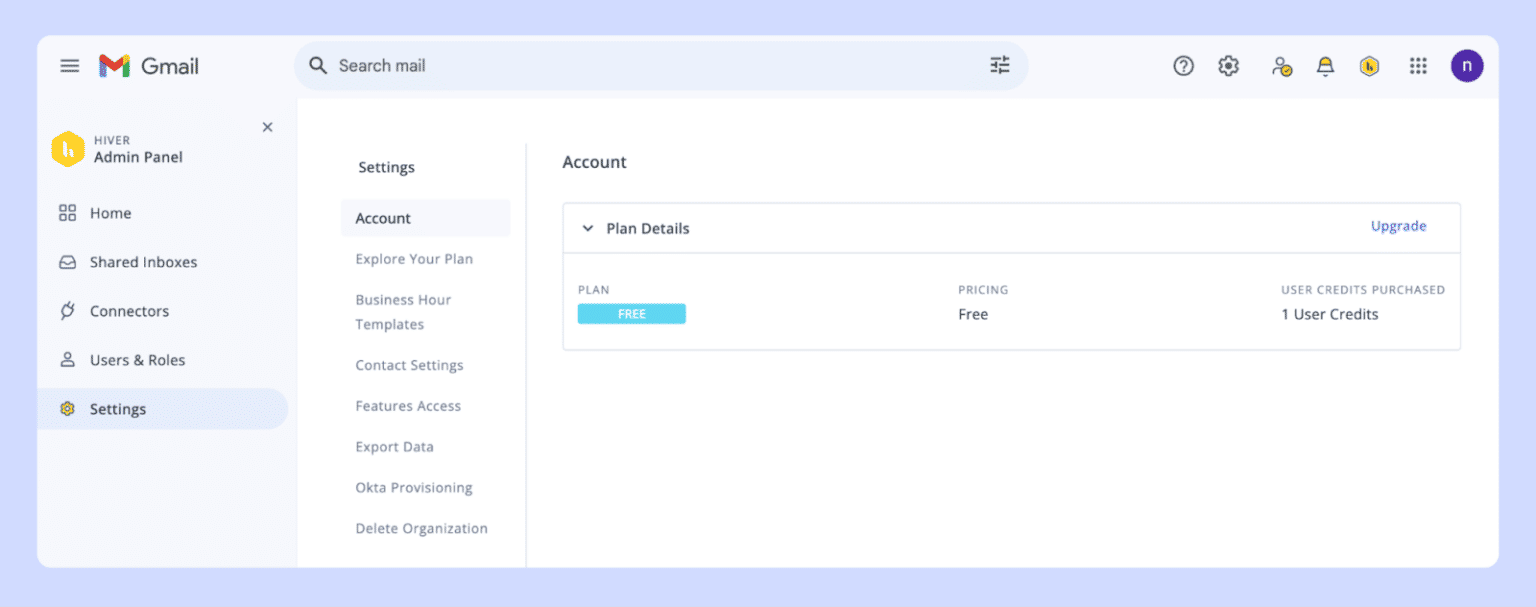This screenshot has height=607, width=1536.
Task: Switch to Explore Your Plan settings
Action: coord(414,258)
